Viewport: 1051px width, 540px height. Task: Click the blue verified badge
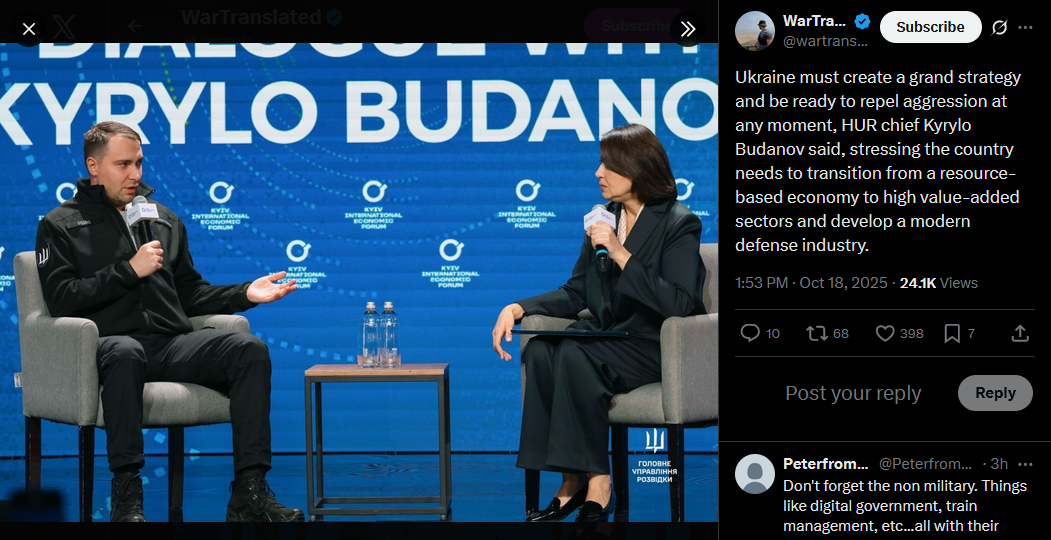point(862,21)
